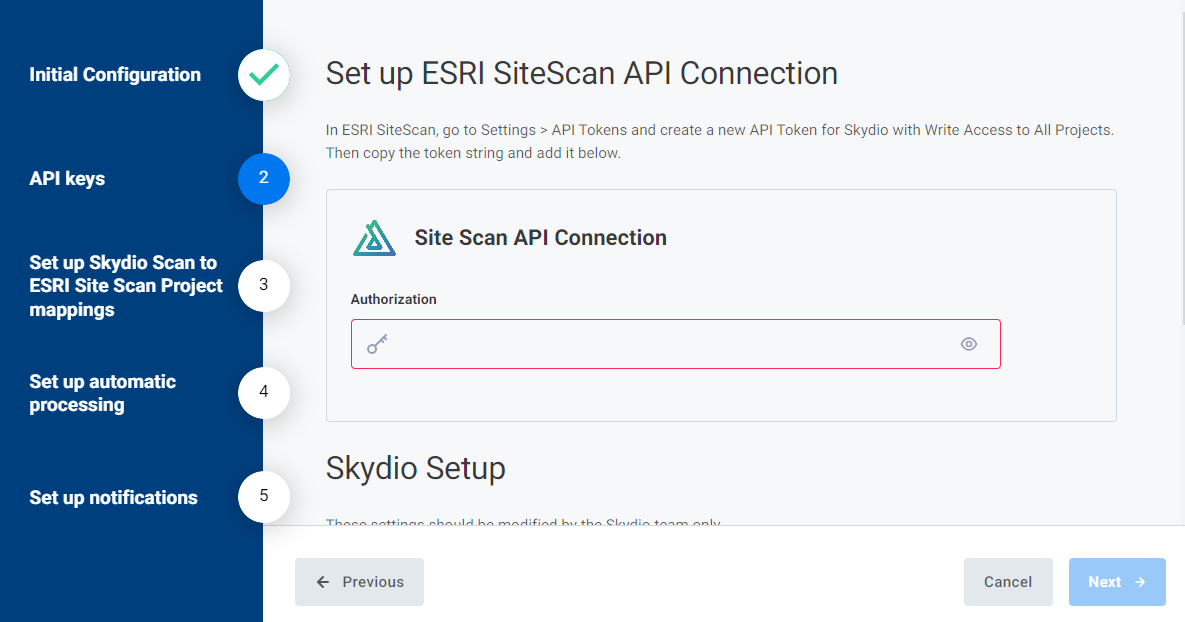Click the Authorization field label

[394, 299]
